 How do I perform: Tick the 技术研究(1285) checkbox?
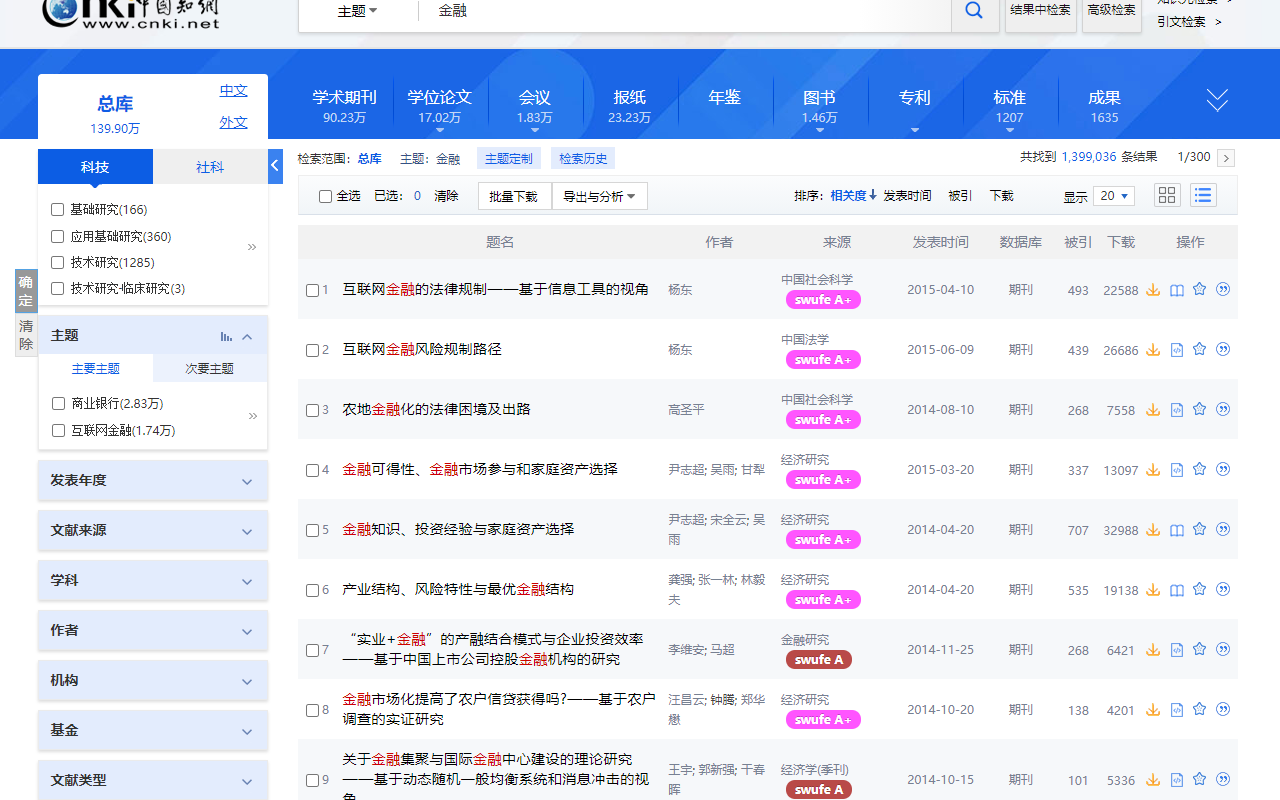pos(58,263)
